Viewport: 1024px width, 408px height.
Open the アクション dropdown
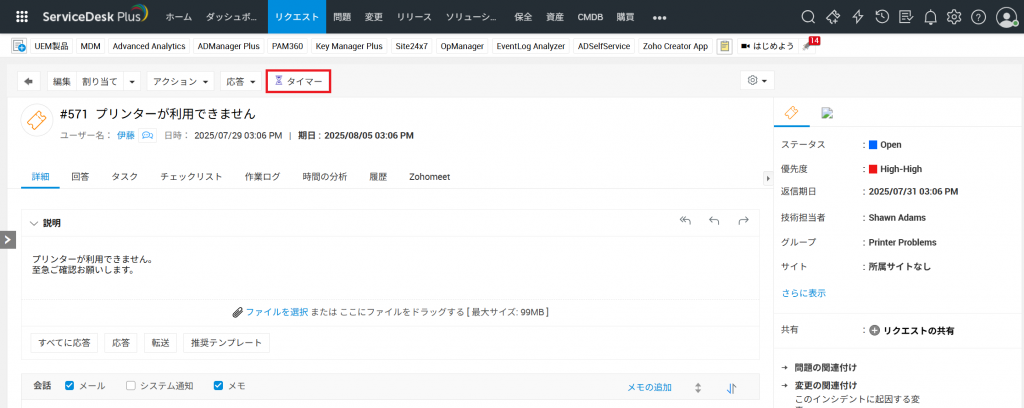[180, 81]
